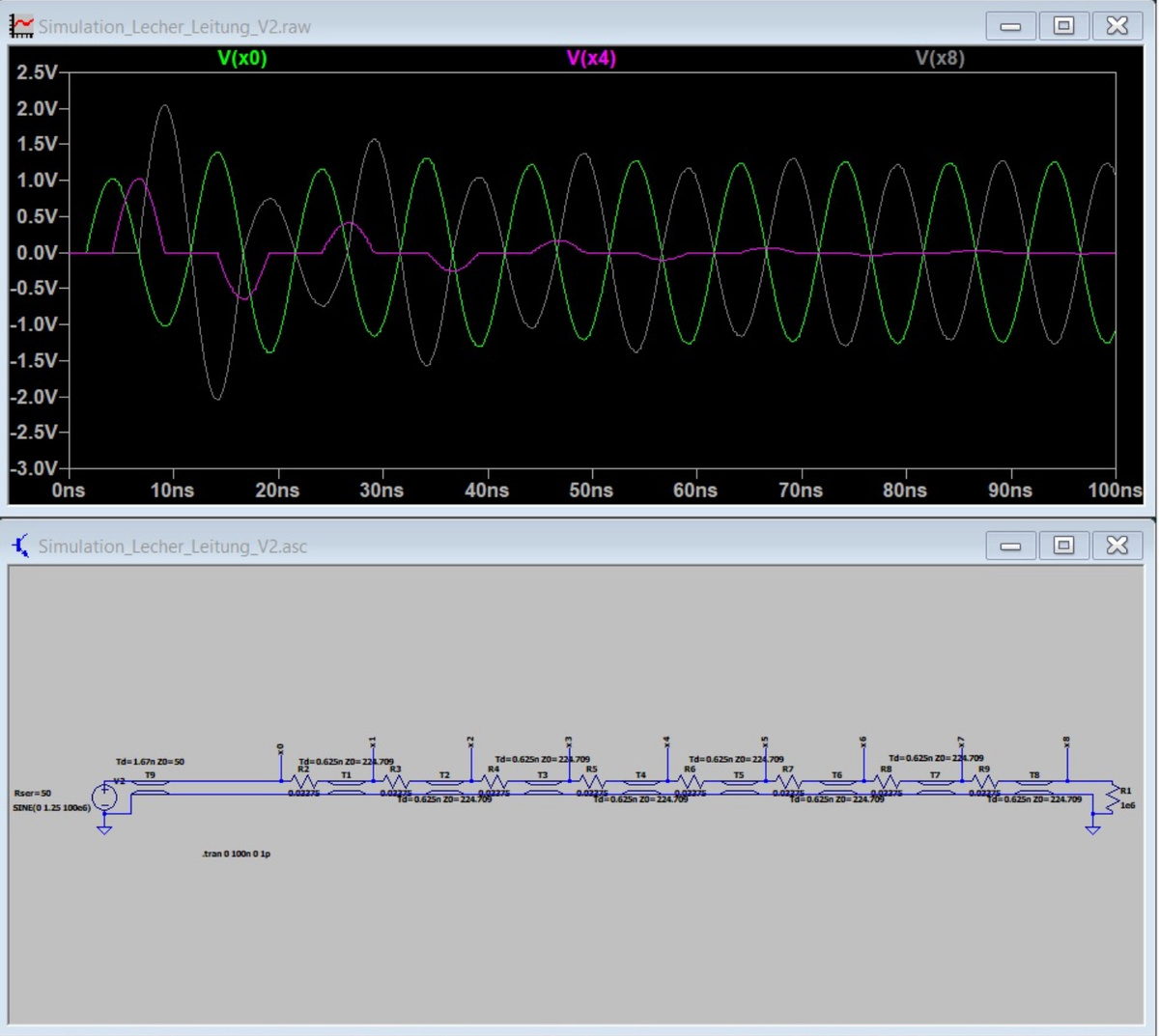Select transmission line T4
The width and height of the screenshot is (1159, 1036).
pyautogui.click(x=640, y=787)
